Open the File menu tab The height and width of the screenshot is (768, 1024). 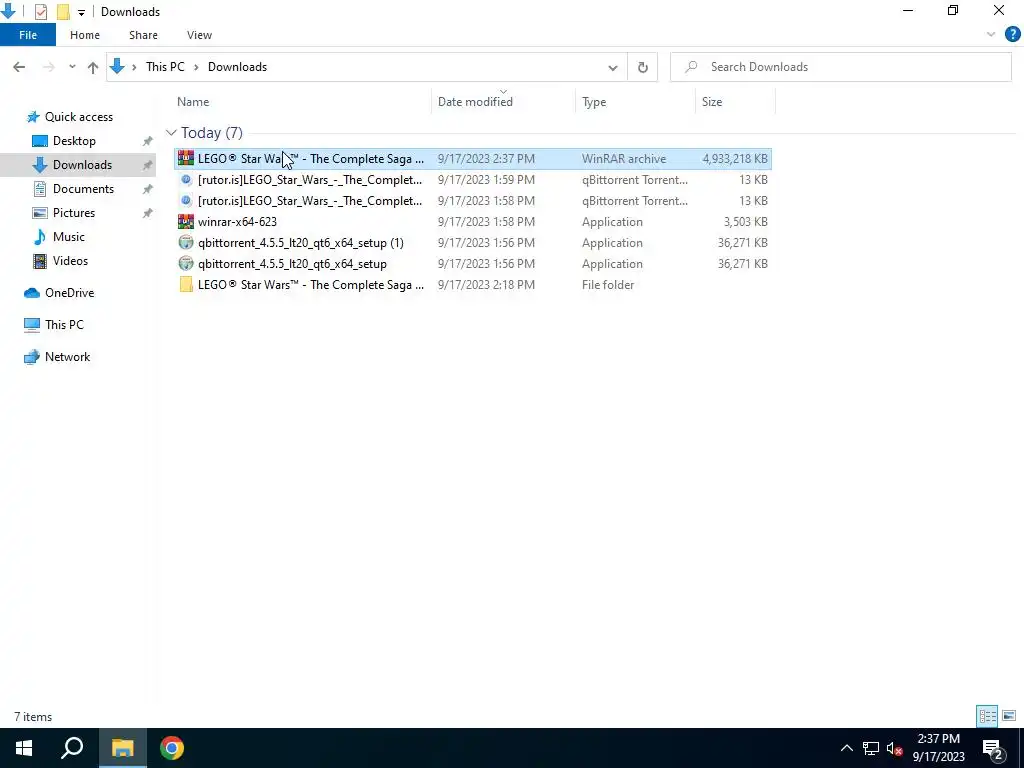[28, 35]
